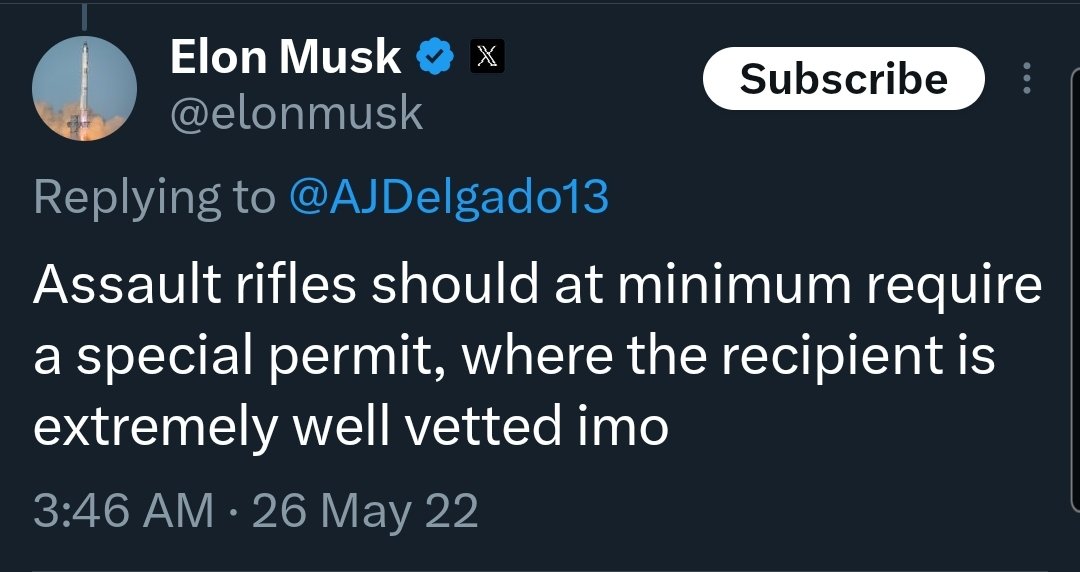Open the three-dot more options menu
This screenshot has width=1080, height=572.
1026,78
